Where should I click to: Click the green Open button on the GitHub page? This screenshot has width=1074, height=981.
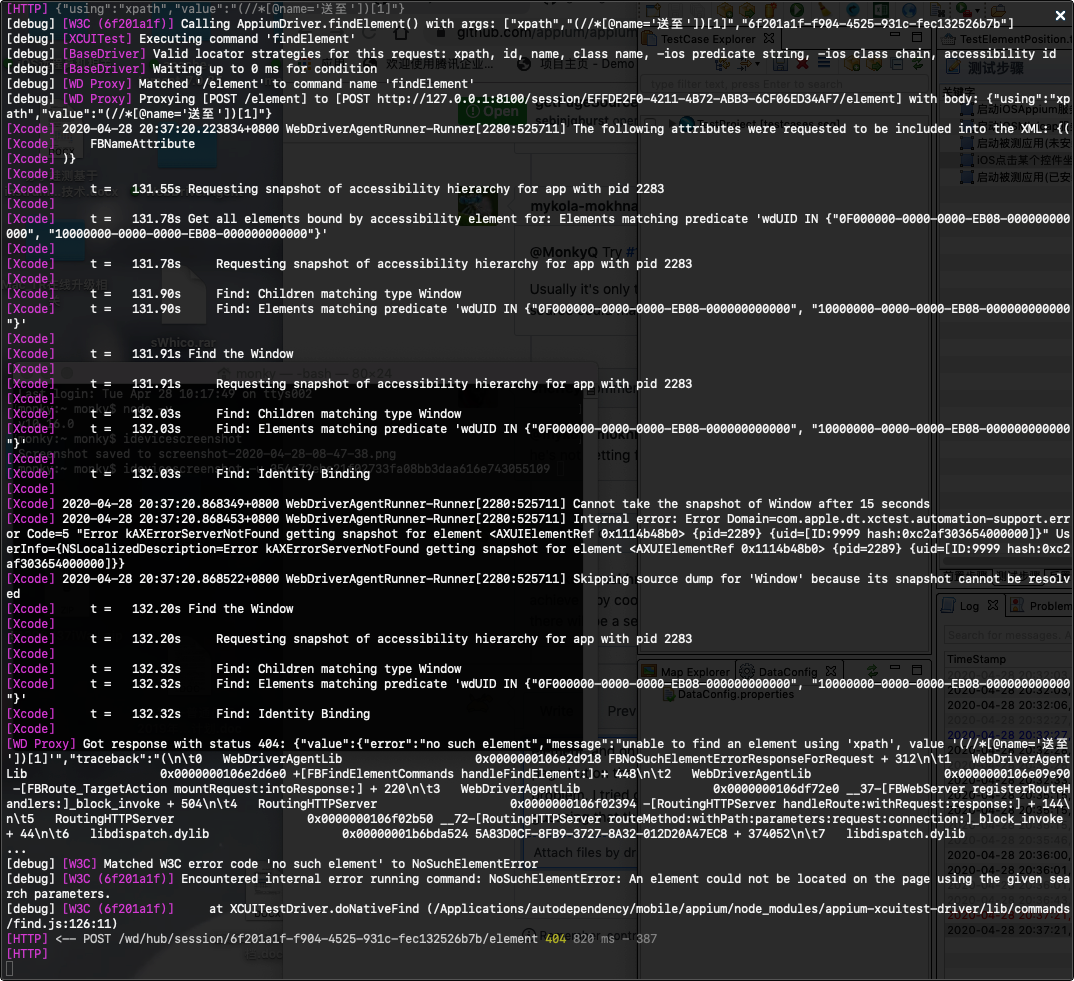click(494, 113)
